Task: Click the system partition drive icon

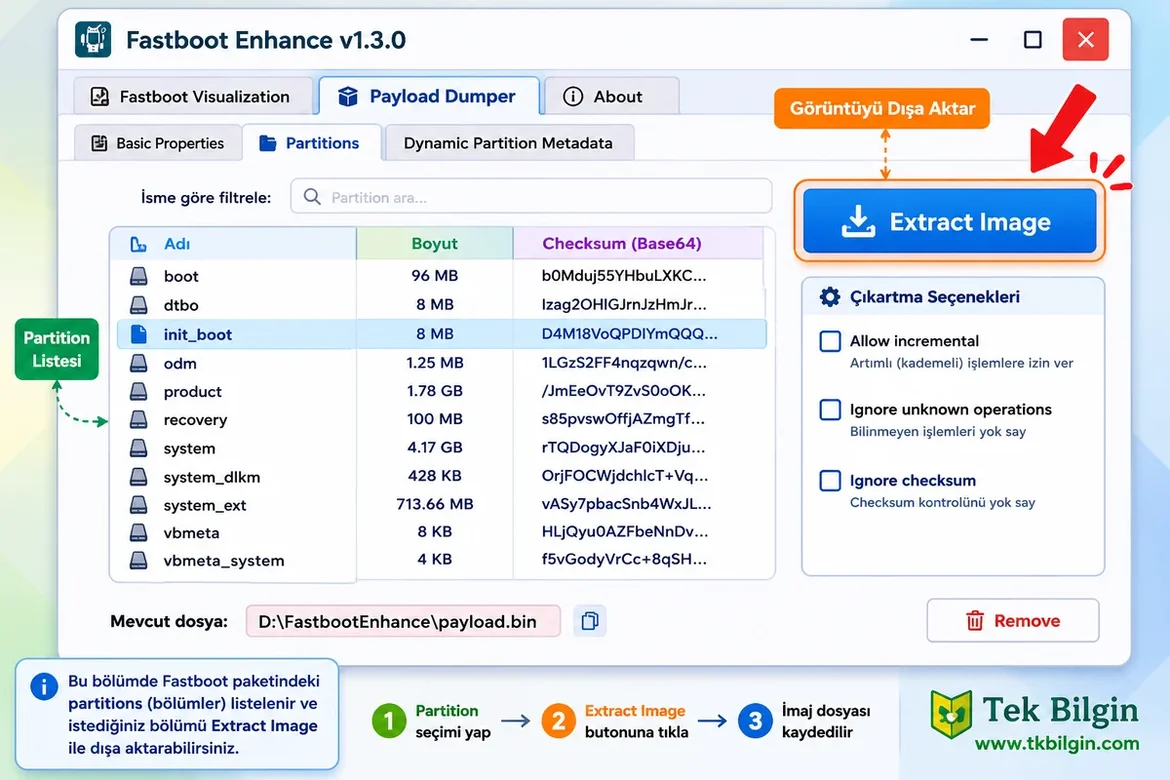Action: 139,448
